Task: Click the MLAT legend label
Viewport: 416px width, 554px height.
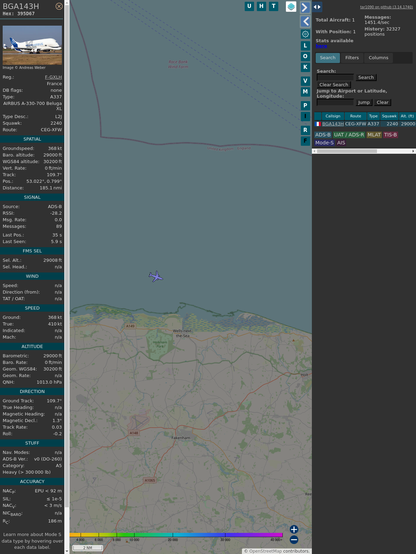Action: tap(374, 135)
